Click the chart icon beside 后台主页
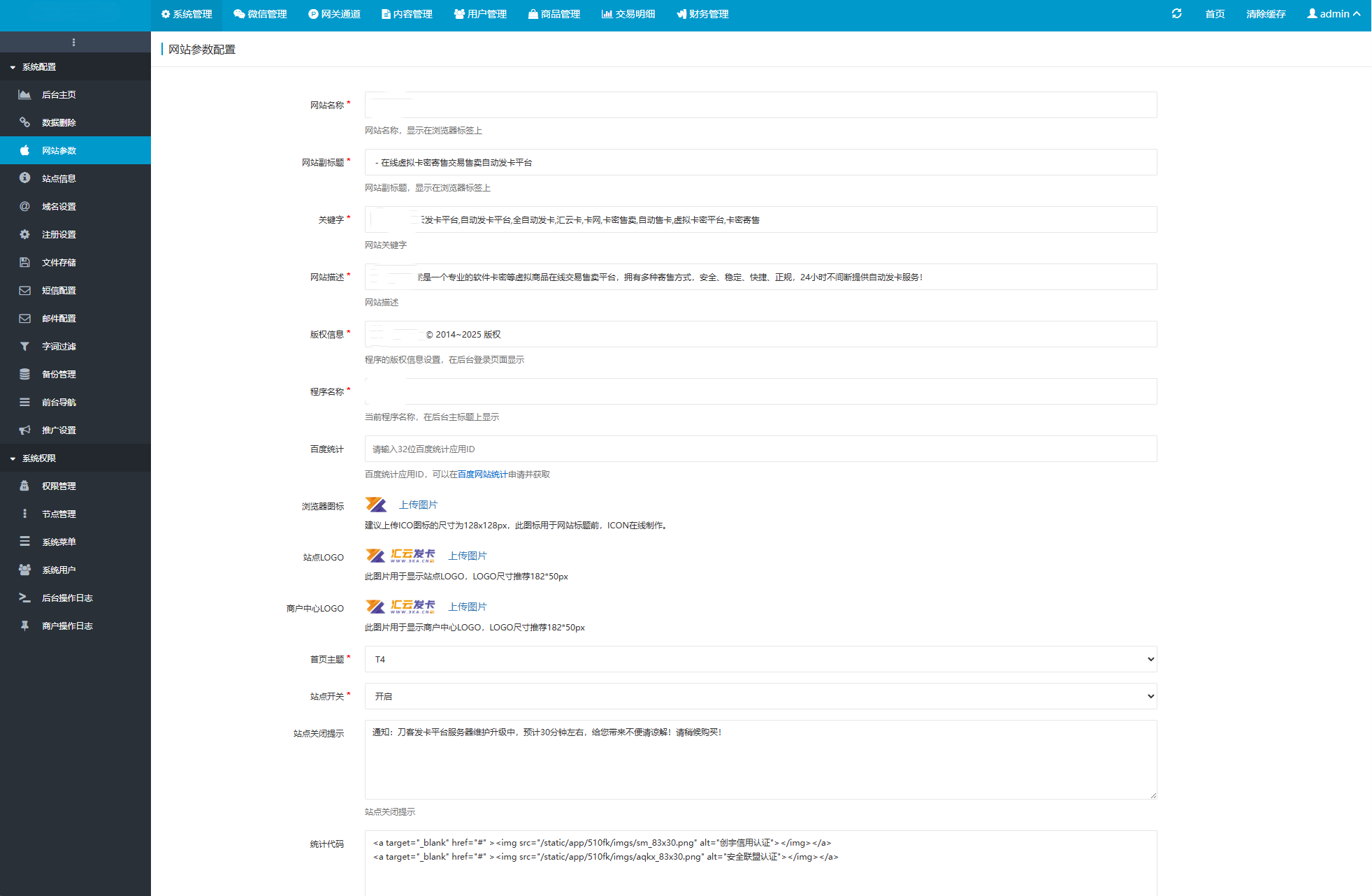The width and height of the screenshot is (1372, 896). (24, 95)
